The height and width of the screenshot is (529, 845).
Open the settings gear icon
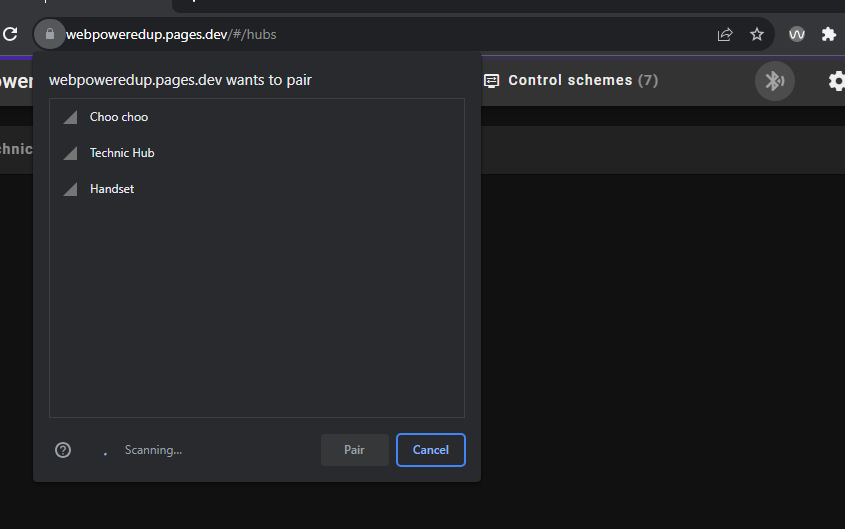click(836, 81)
